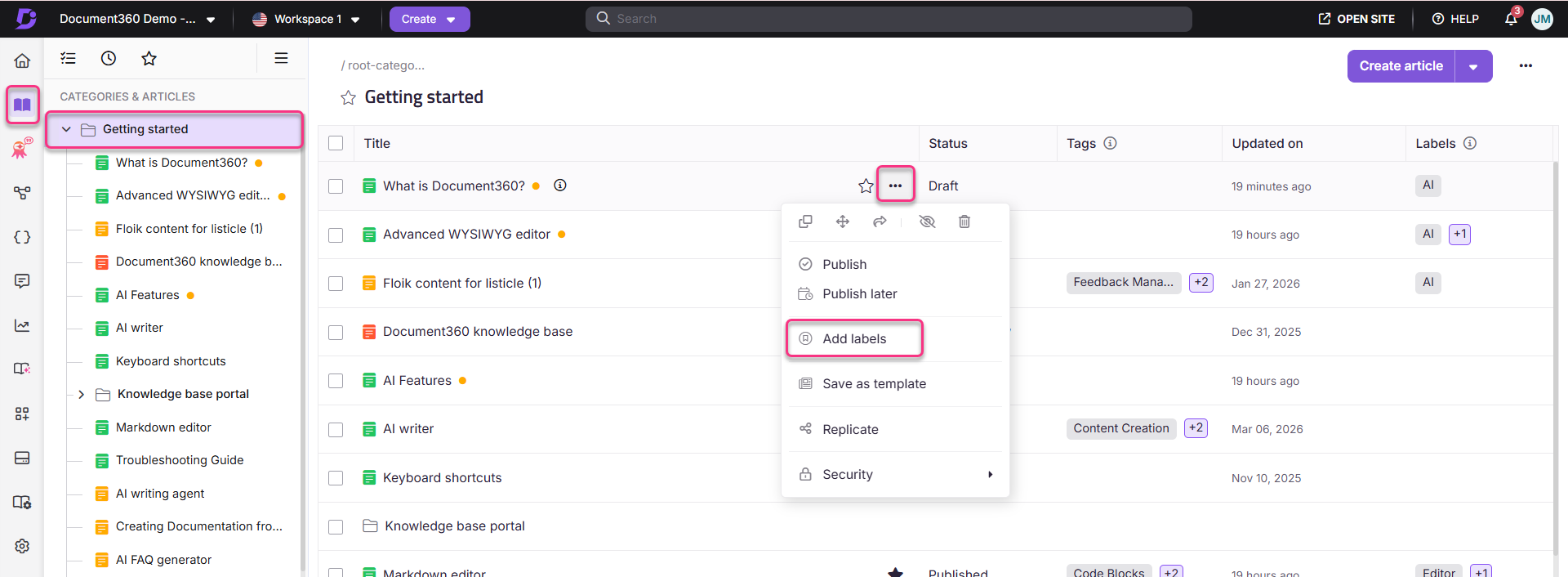
Task: Open the Document360 Demo project dropdown
Action: (137, 19)
